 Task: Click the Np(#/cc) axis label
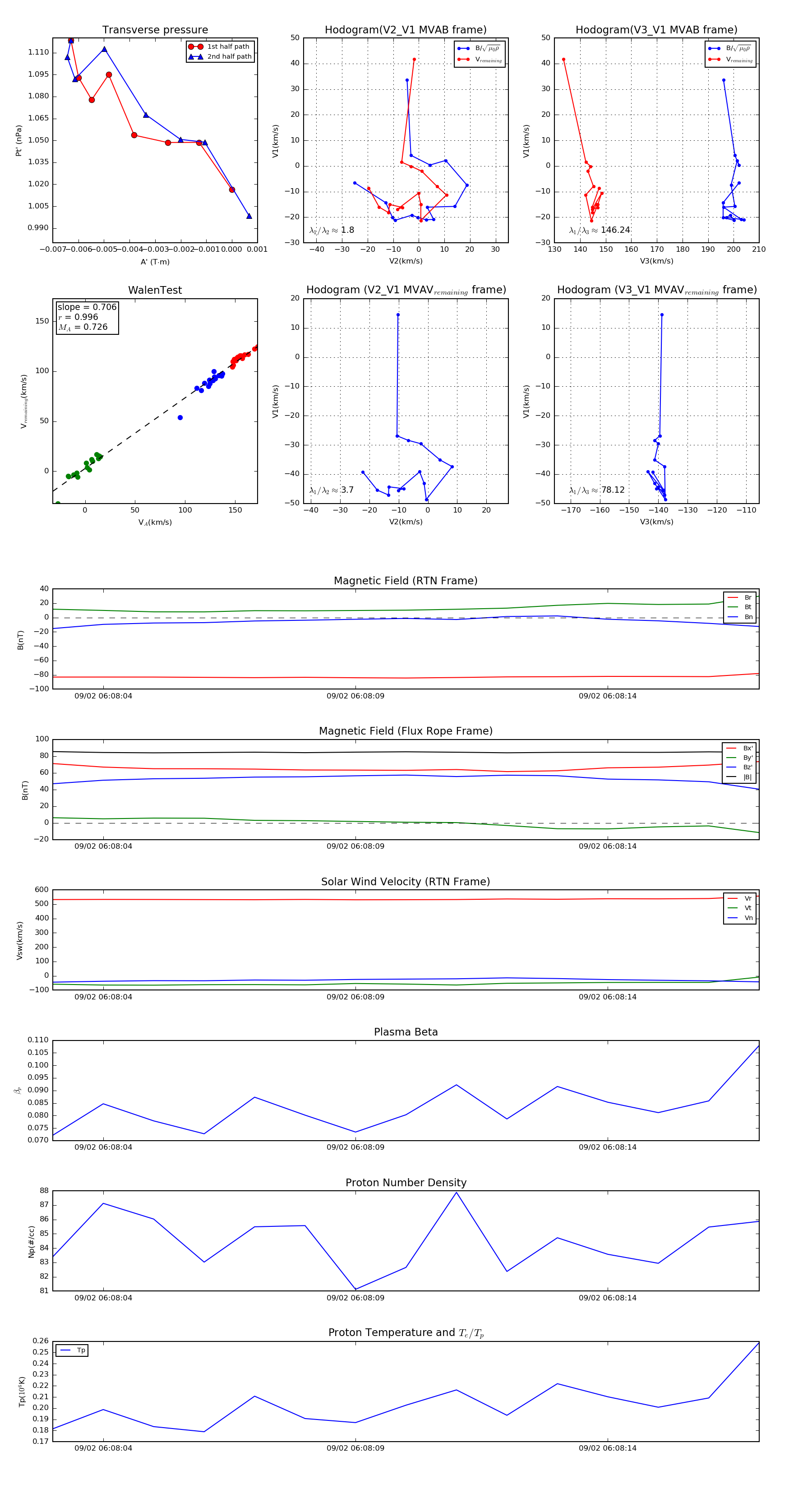[31, 1242]
